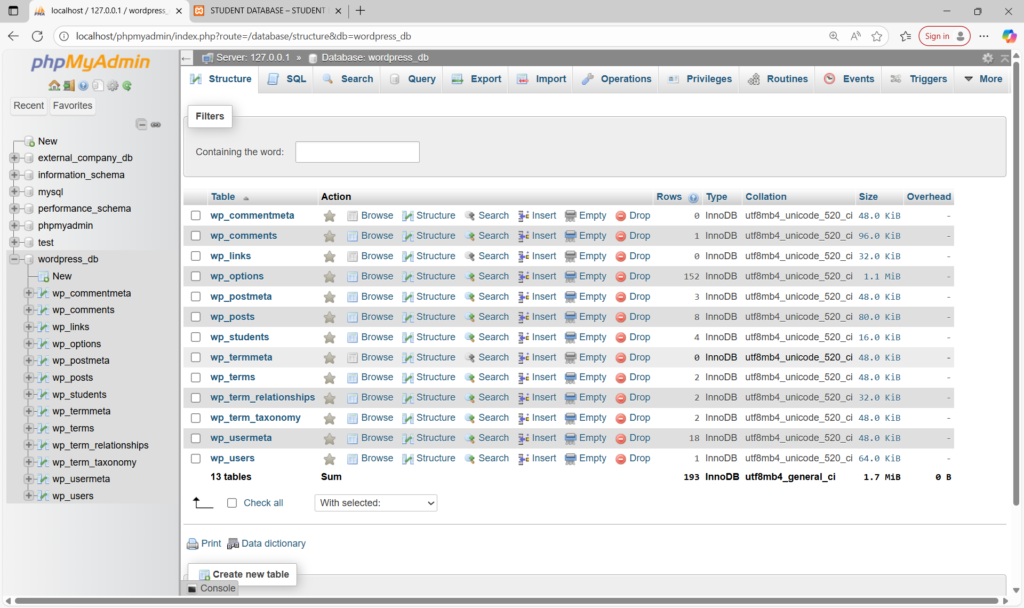Open the With selected dropdown
The height and width of the screenshot is (608, 1024).
point(376,503)
